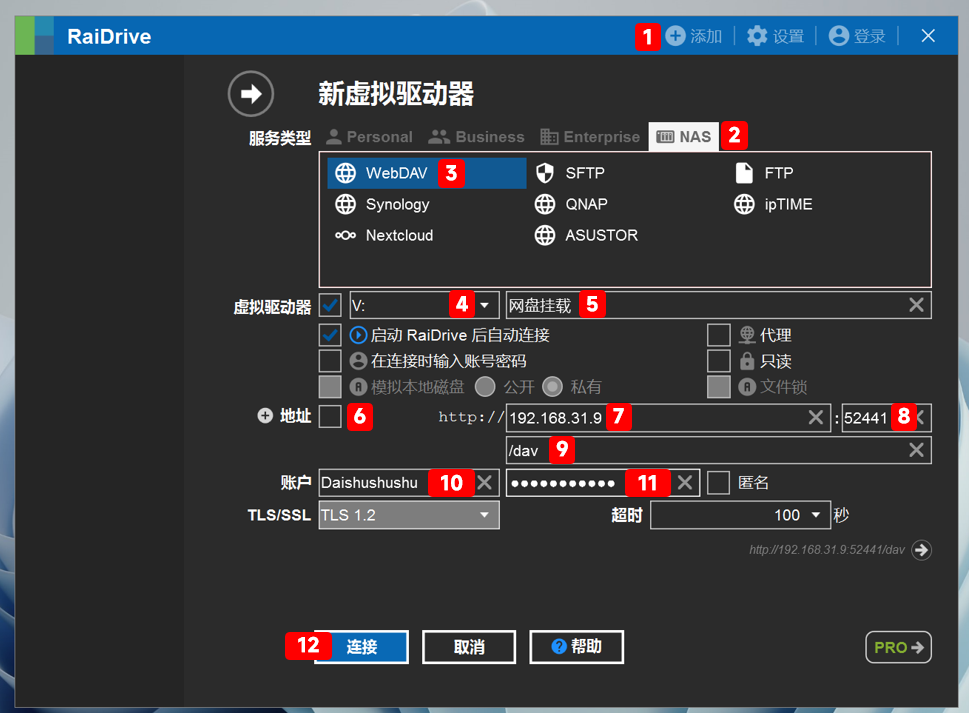Screen dimensions: 970x716
Task: Select the 公开 radio button
Action: tap(485, 387)
